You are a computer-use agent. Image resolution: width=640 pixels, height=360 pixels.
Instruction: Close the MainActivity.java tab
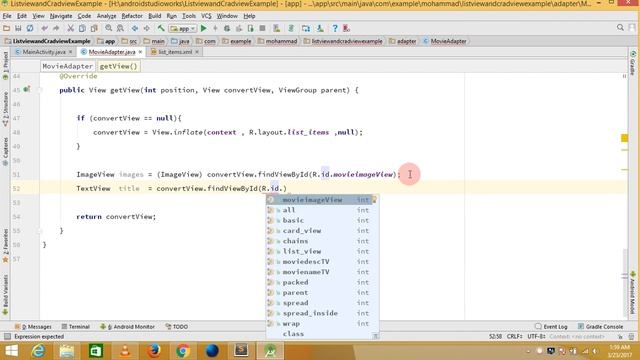70,52
